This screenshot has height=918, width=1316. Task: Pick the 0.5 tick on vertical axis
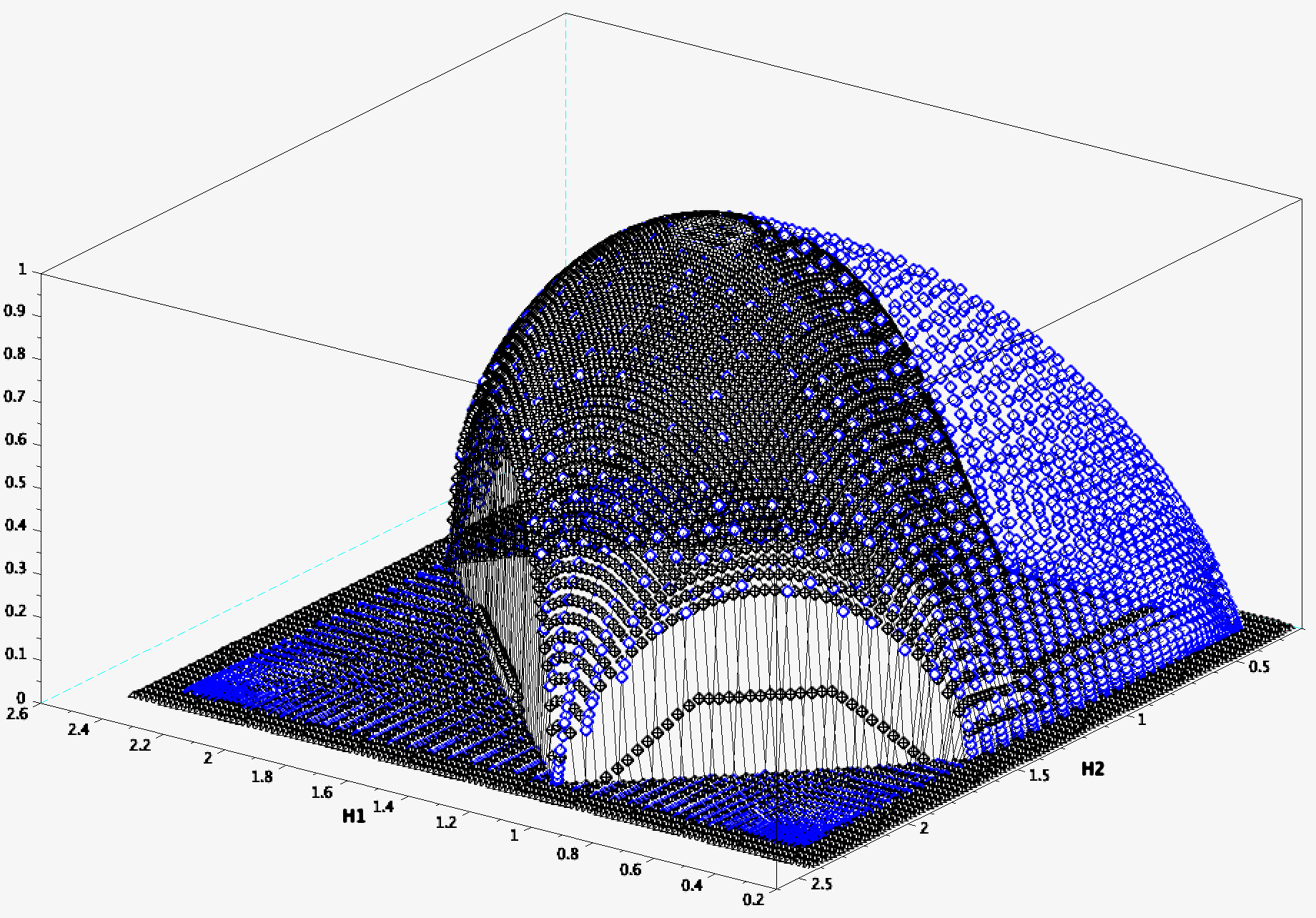15,483
